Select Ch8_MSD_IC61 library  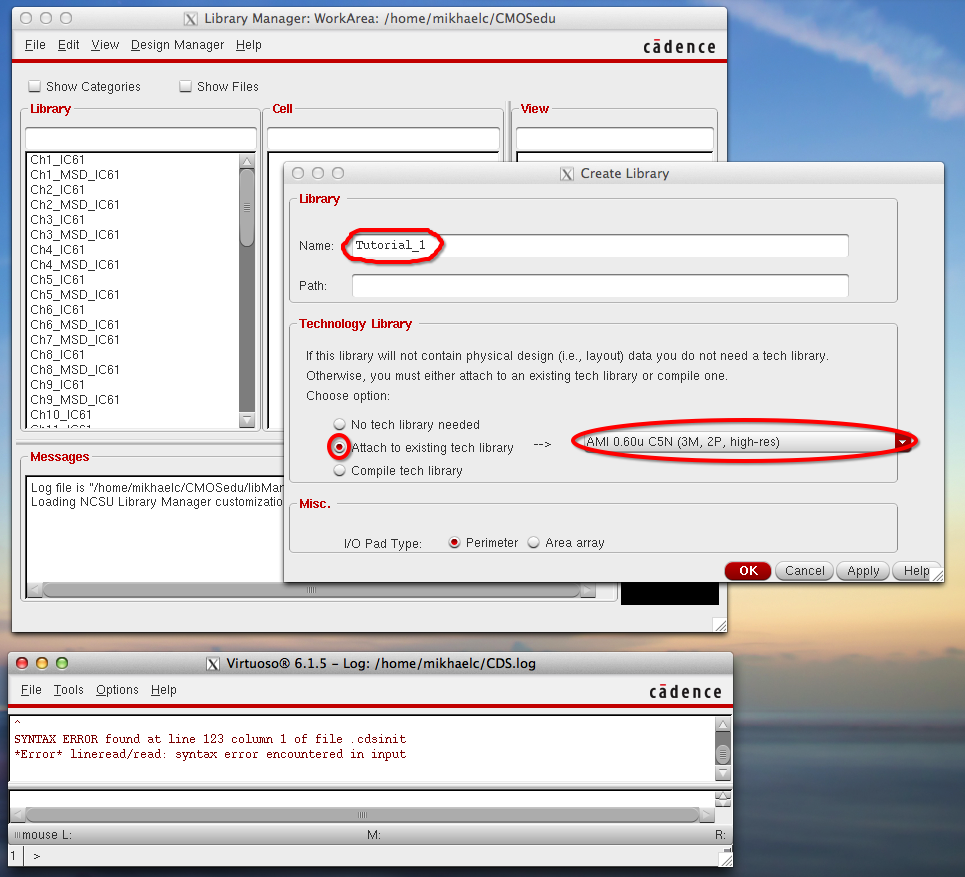pyautogui.click(x=74, y=369)
